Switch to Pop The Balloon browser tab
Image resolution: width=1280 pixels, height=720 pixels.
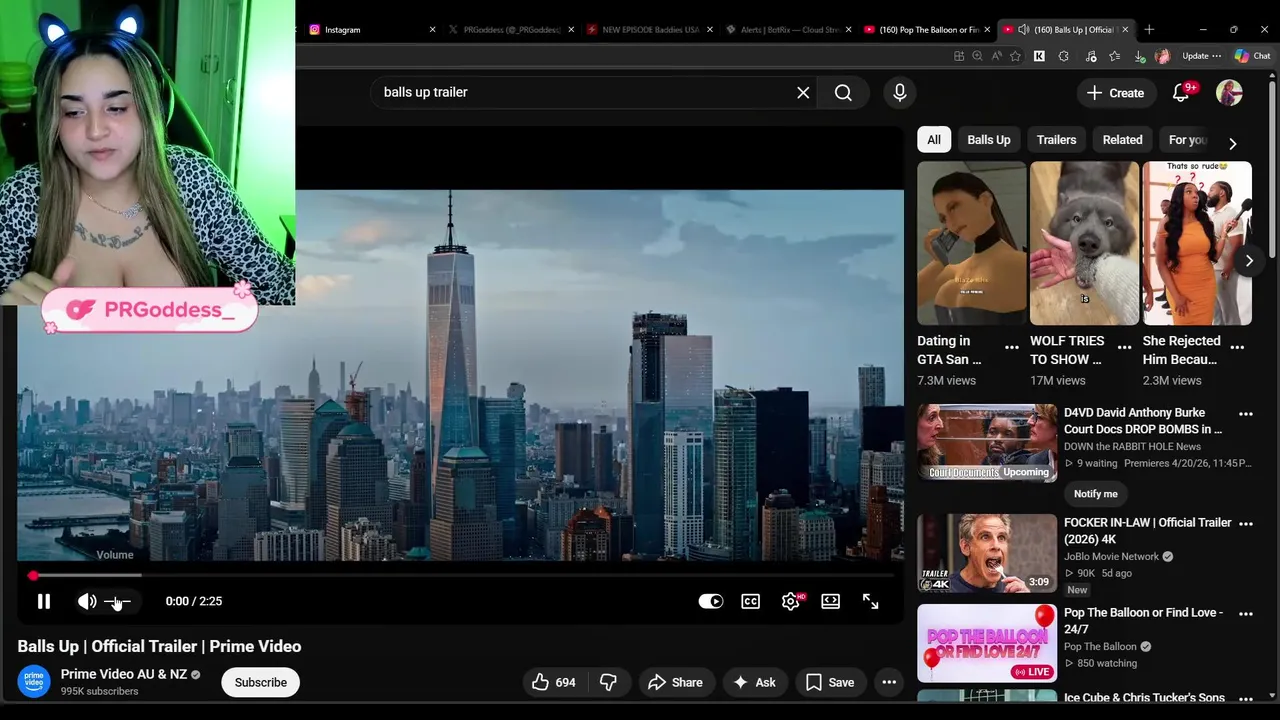(925, 30)
